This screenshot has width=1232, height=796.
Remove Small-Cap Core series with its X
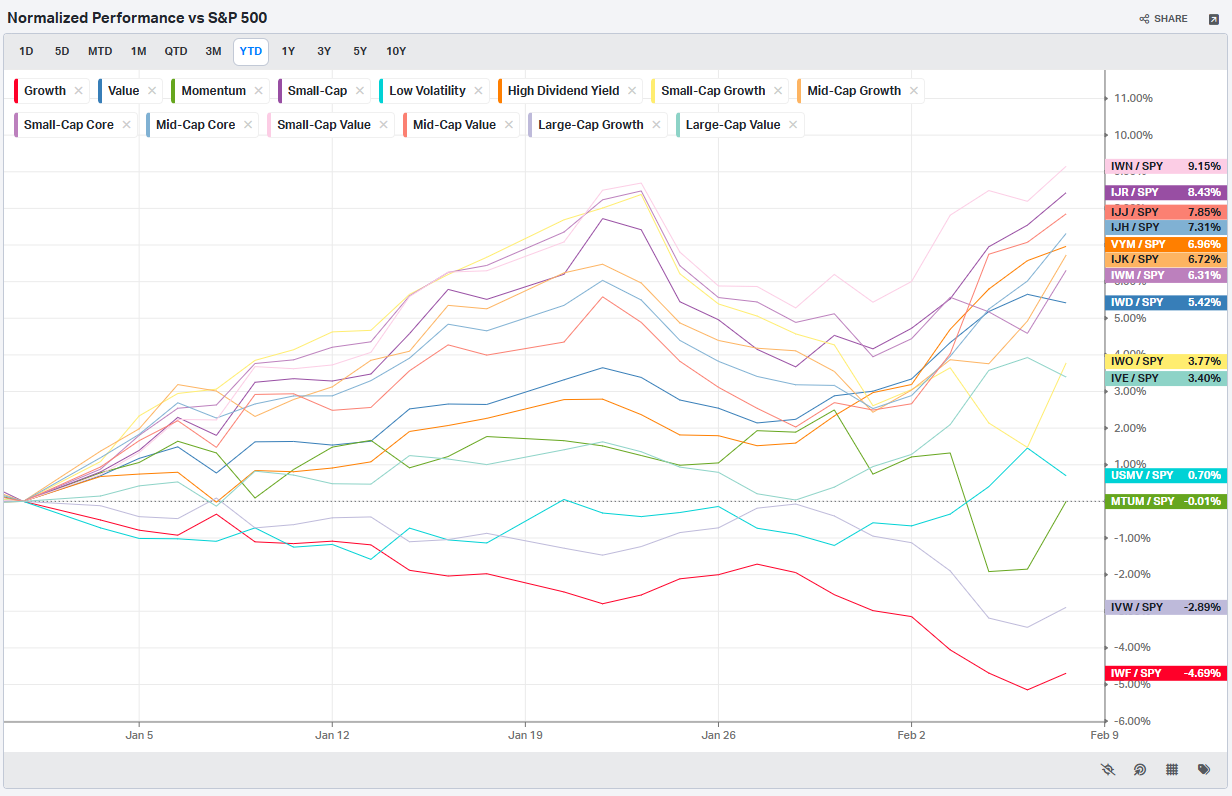pos(127,125)
